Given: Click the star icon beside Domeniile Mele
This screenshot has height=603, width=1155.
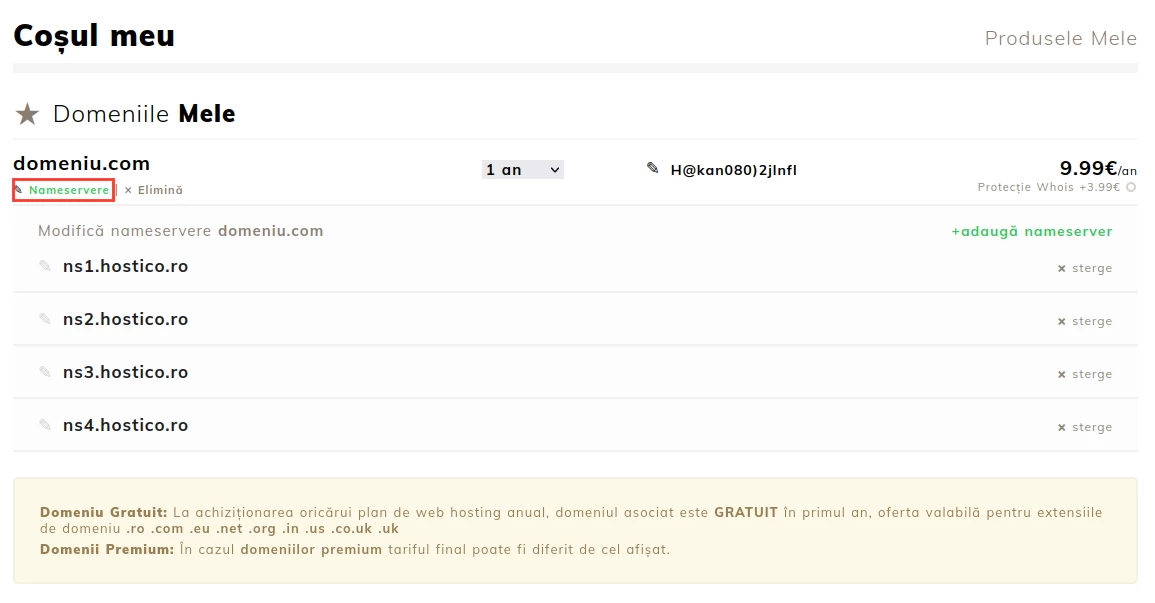Looking at the screenshot, I should pos(27,115).
